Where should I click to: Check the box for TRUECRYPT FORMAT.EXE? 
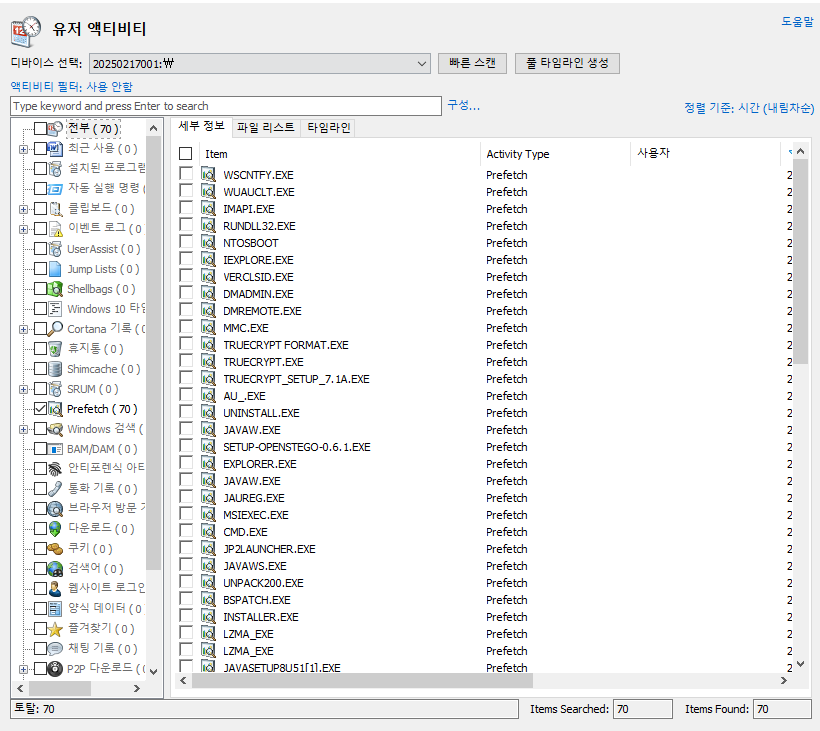click(186, 344)
